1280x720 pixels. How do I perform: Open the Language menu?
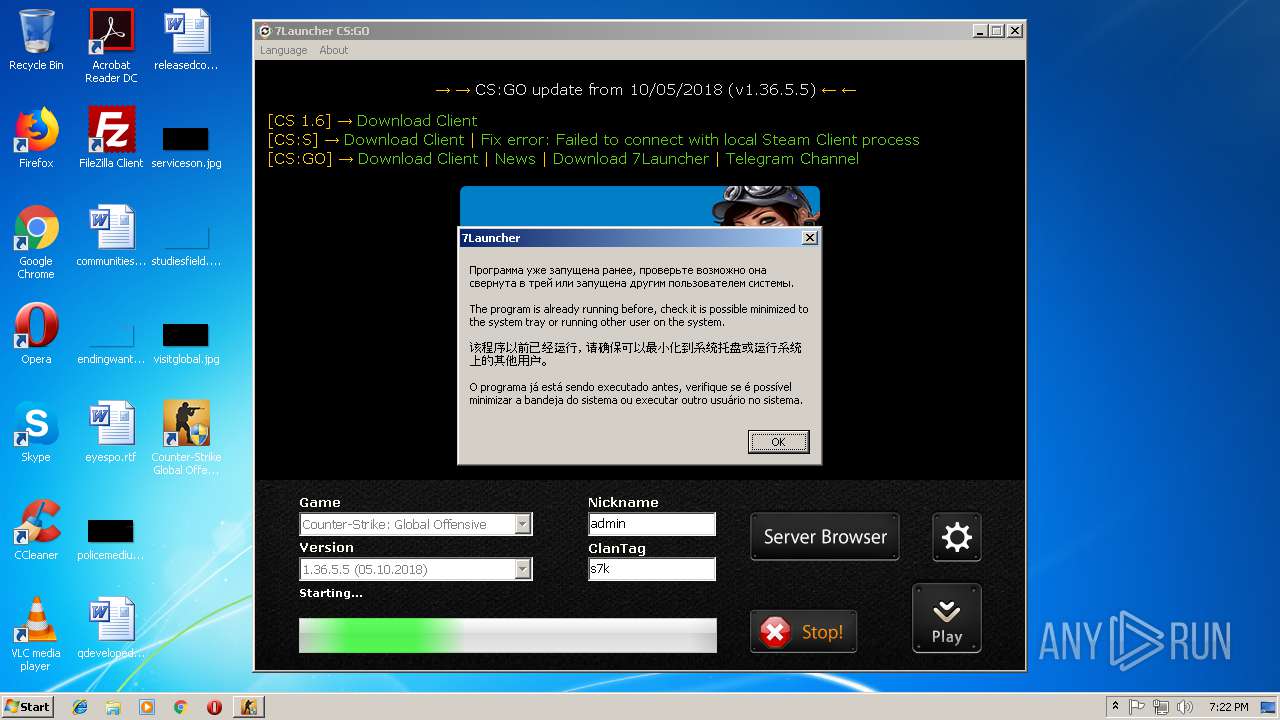[284, 50]
